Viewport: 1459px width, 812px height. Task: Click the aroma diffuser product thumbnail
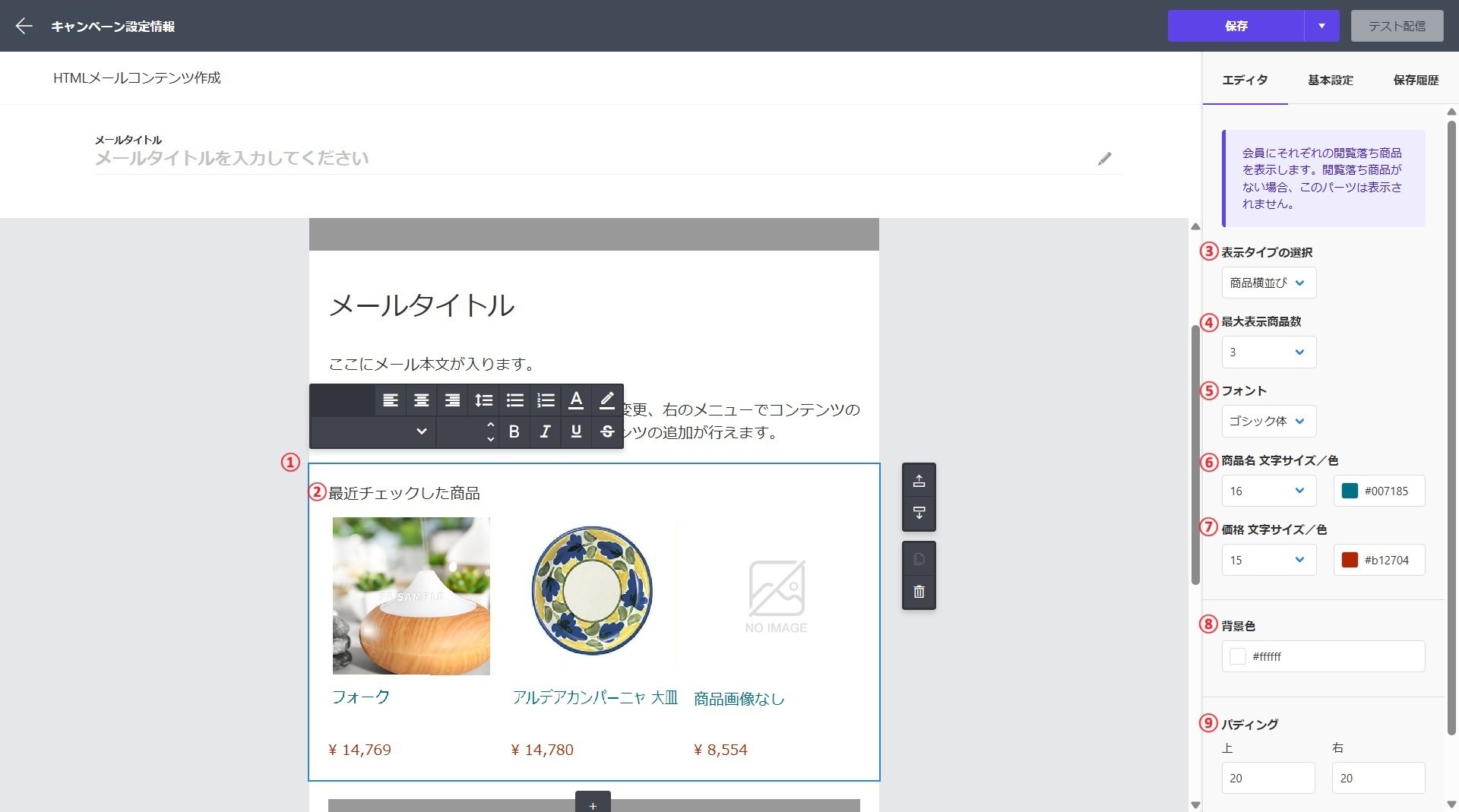[411, 596]
